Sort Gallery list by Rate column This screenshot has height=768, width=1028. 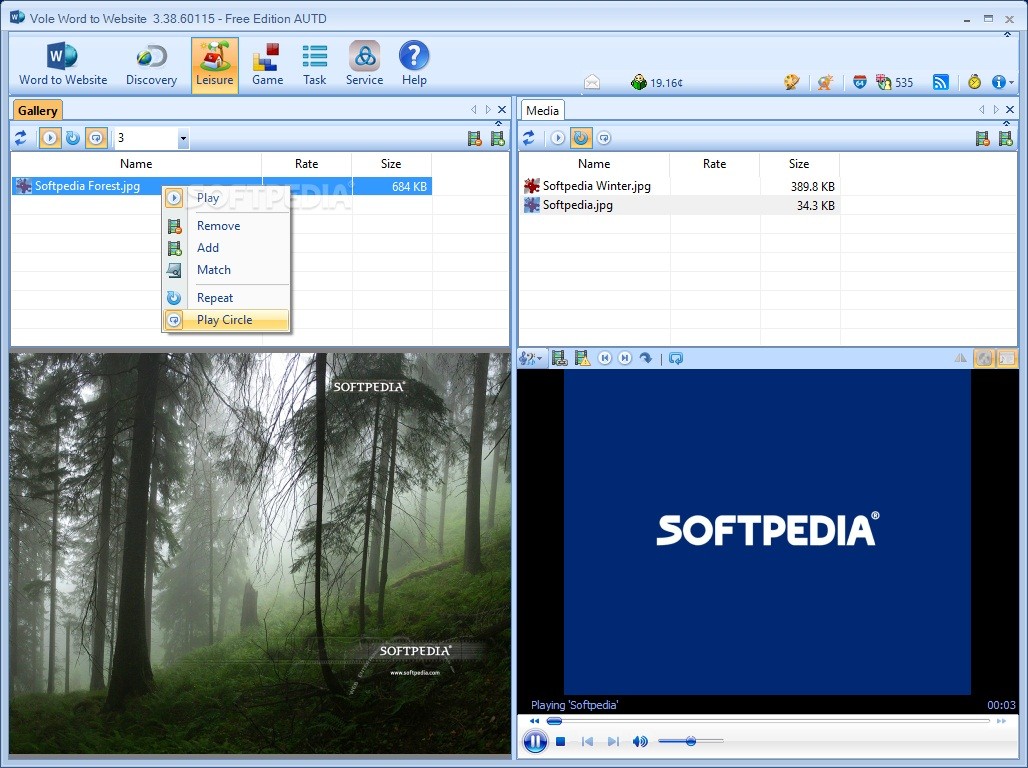point(306,164)
